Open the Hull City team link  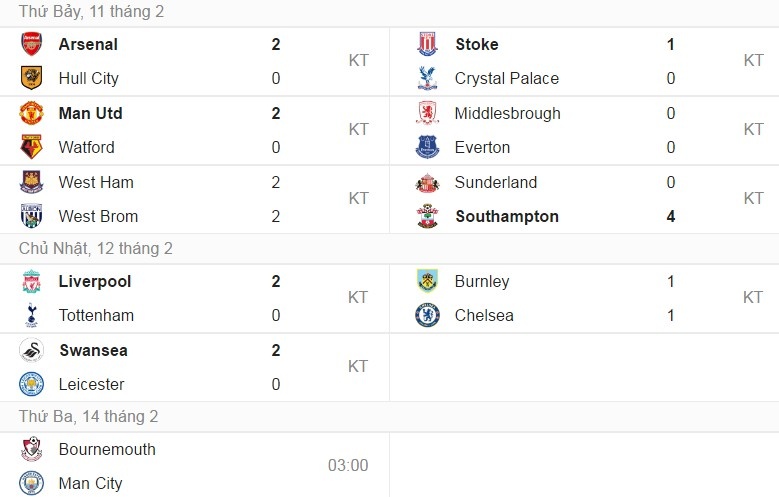click(x=88, y=78)
